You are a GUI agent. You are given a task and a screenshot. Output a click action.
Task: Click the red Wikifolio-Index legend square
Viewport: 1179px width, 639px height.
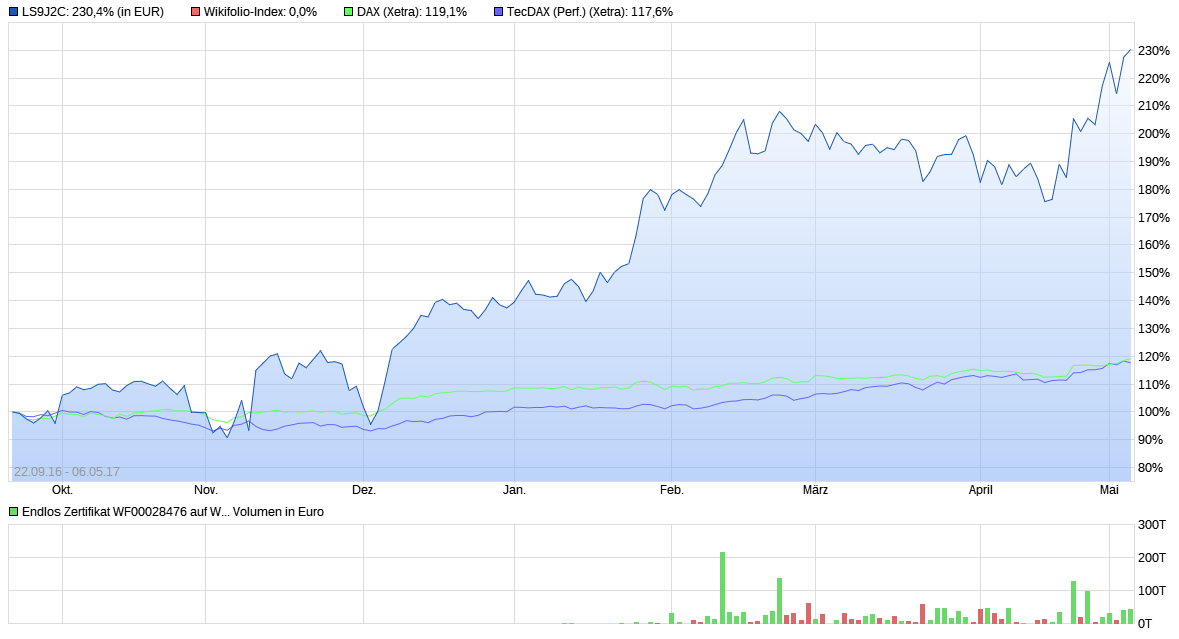tap(196, 11)
